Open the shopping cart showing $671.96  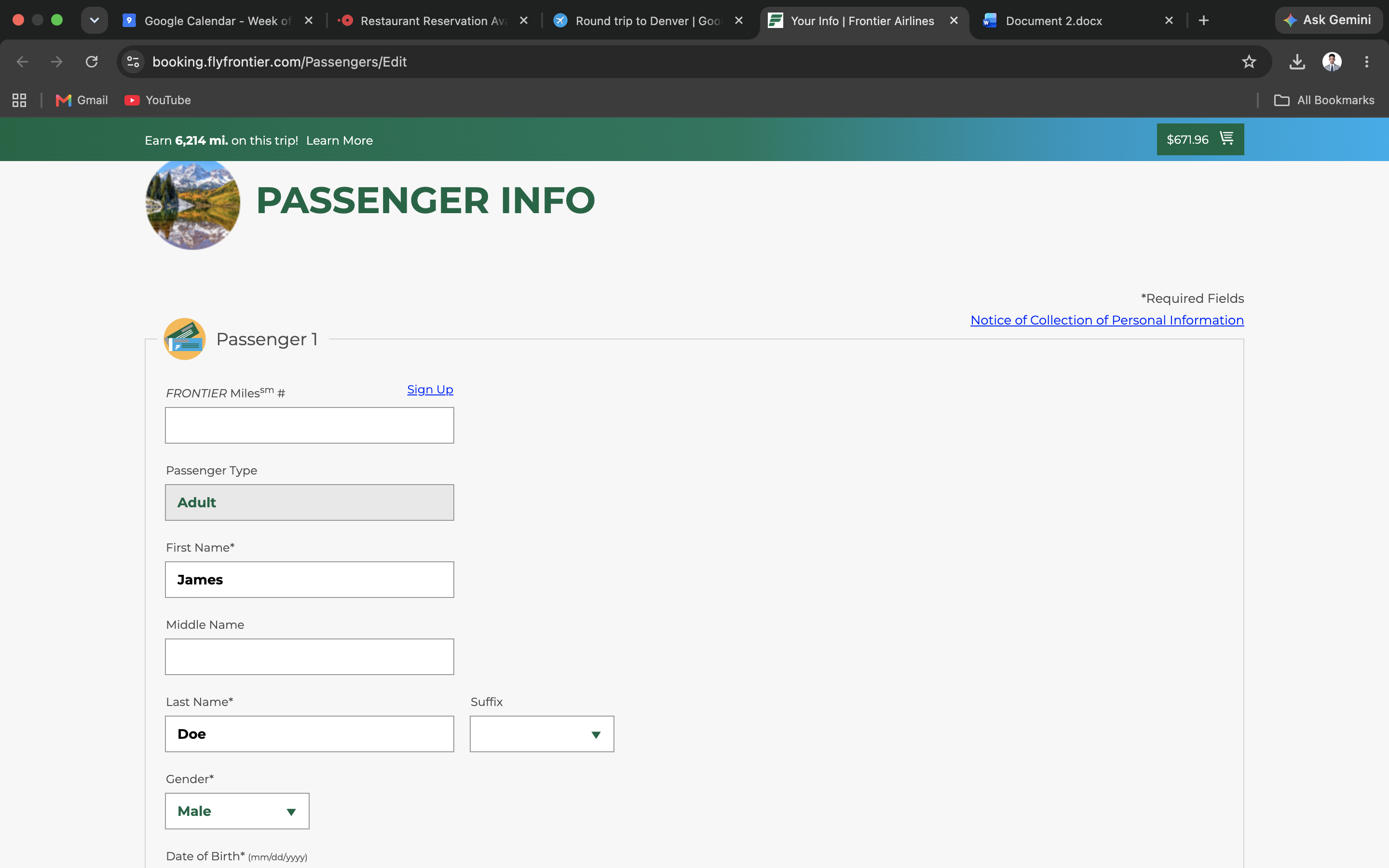tap(1200, 139)
